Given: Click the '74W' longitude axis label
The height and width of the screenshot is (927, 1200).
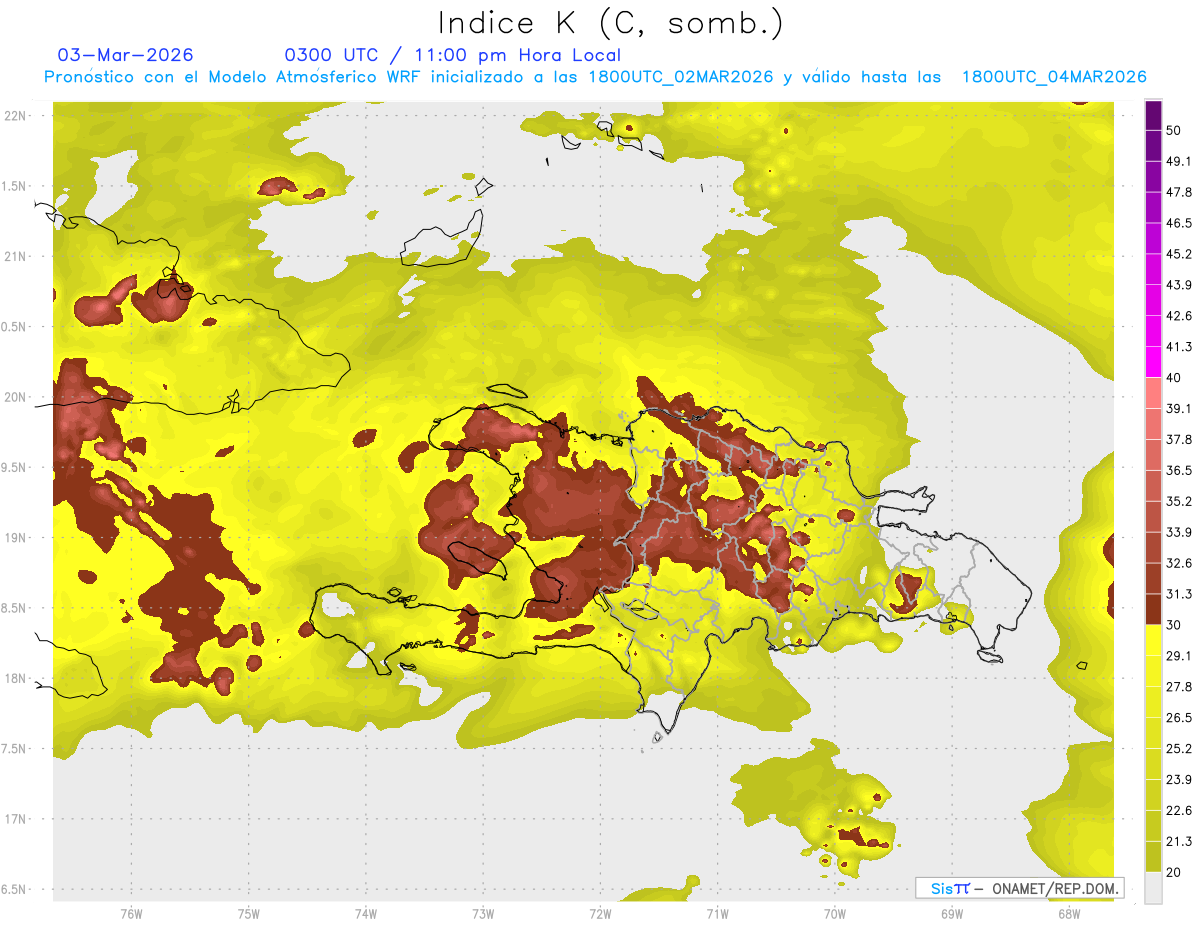Looking at the screenshot, I should click(x=366, y=914).
